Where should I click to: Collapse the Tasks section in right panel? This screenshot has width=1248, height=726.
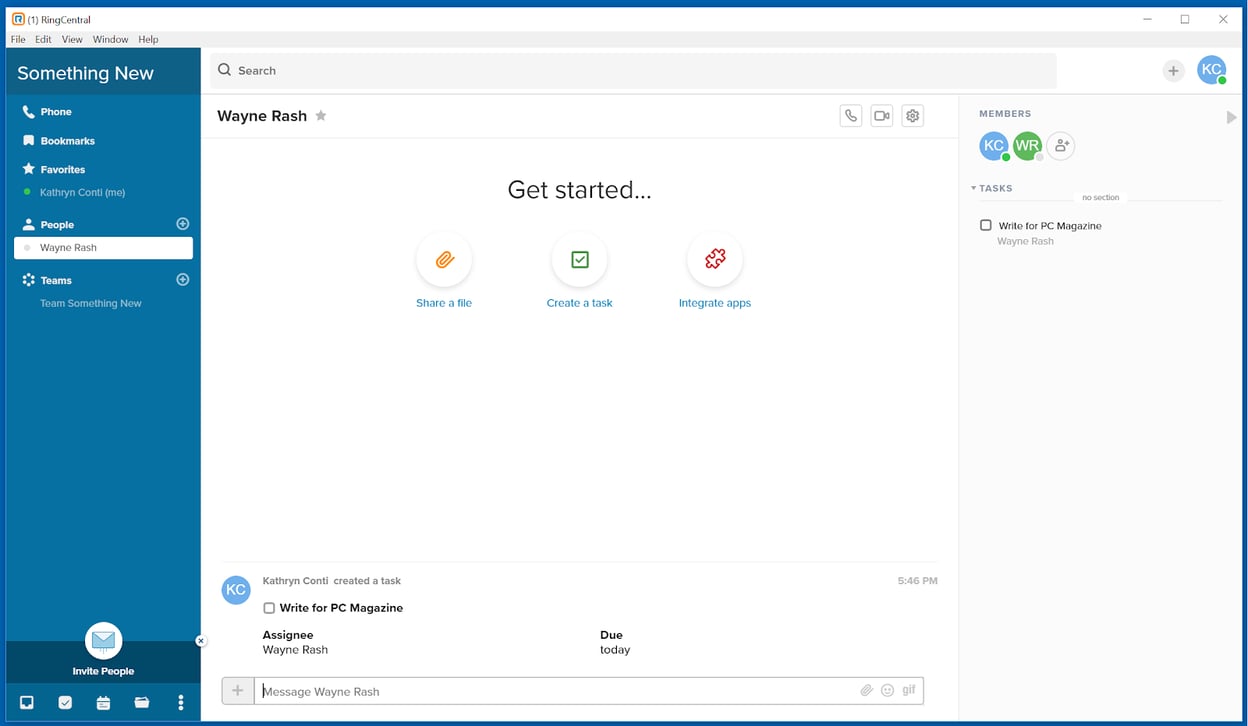pos(973,188)
